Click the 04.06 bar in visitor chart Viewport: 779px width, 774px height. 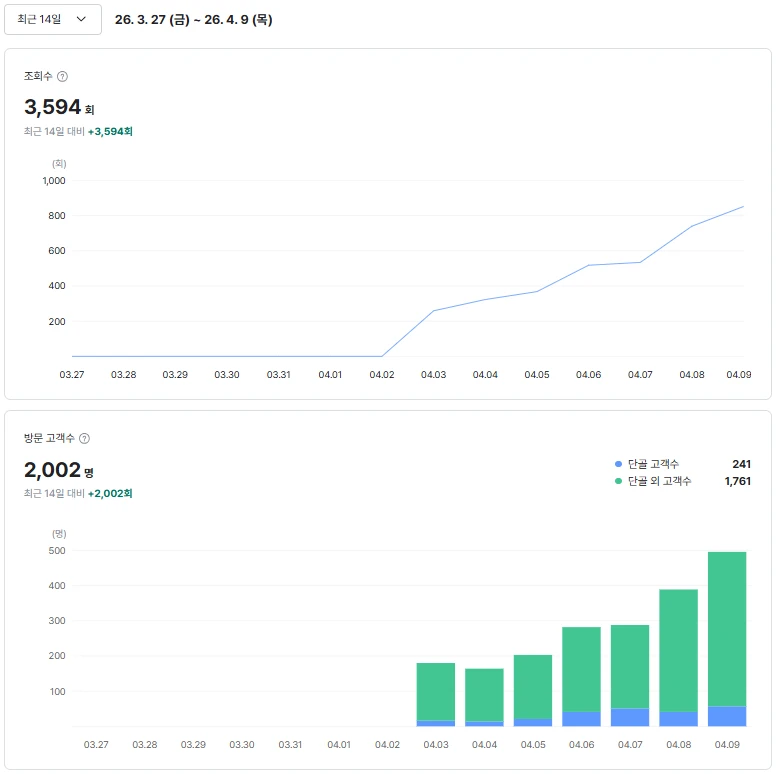(x=581, y=677)
